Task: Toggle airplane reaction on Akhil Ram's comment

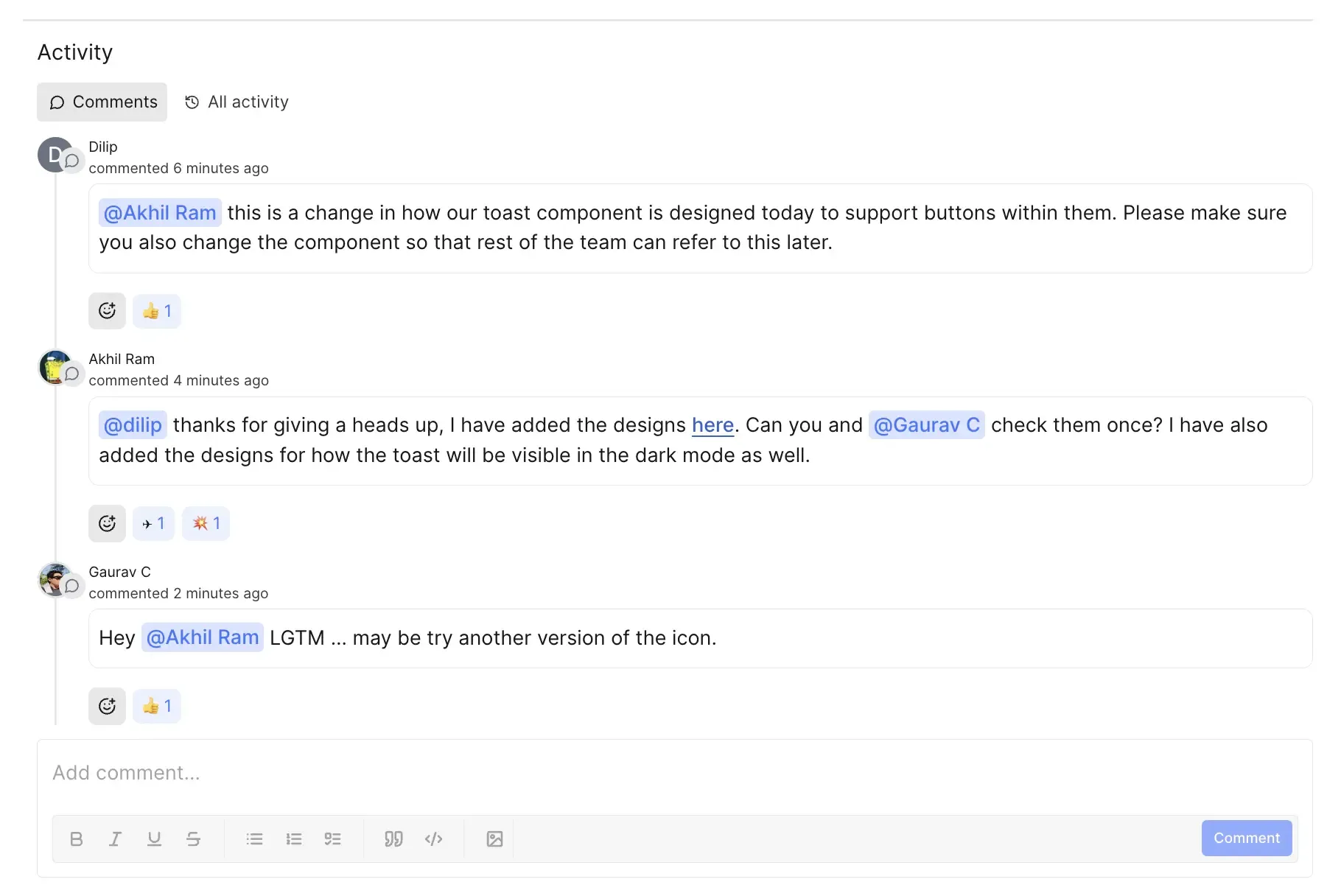Action: [153, 523]
